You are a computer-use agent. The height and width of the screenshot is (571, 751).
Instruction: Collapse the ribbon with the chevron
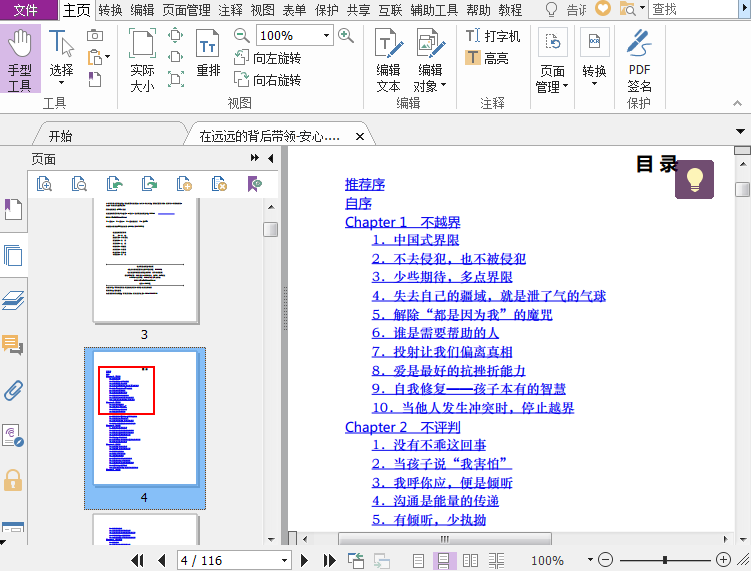tap(738, 103)
